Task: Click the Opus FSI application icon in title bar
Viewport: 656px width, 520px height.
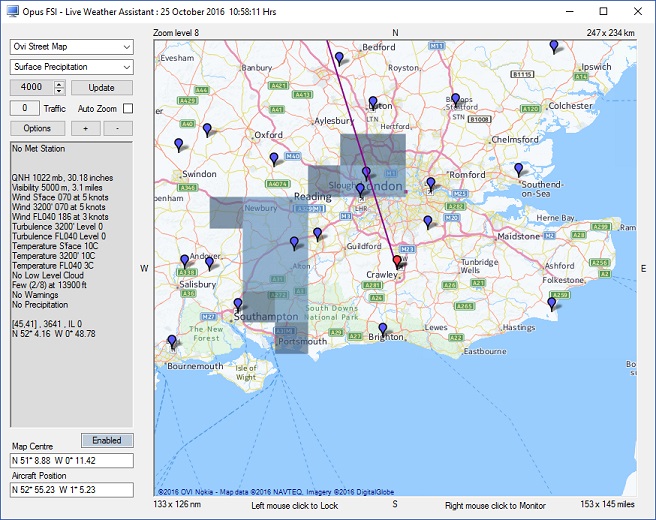Action: (13, 11)
